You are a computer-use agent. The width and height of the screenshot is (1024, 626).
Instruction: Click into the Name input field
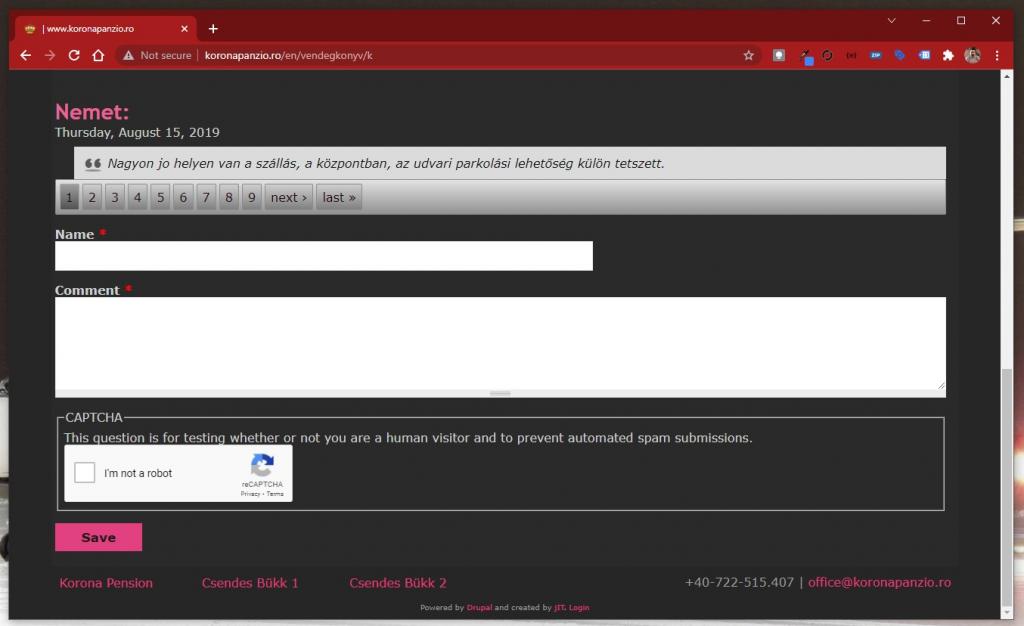coord(323,256)
